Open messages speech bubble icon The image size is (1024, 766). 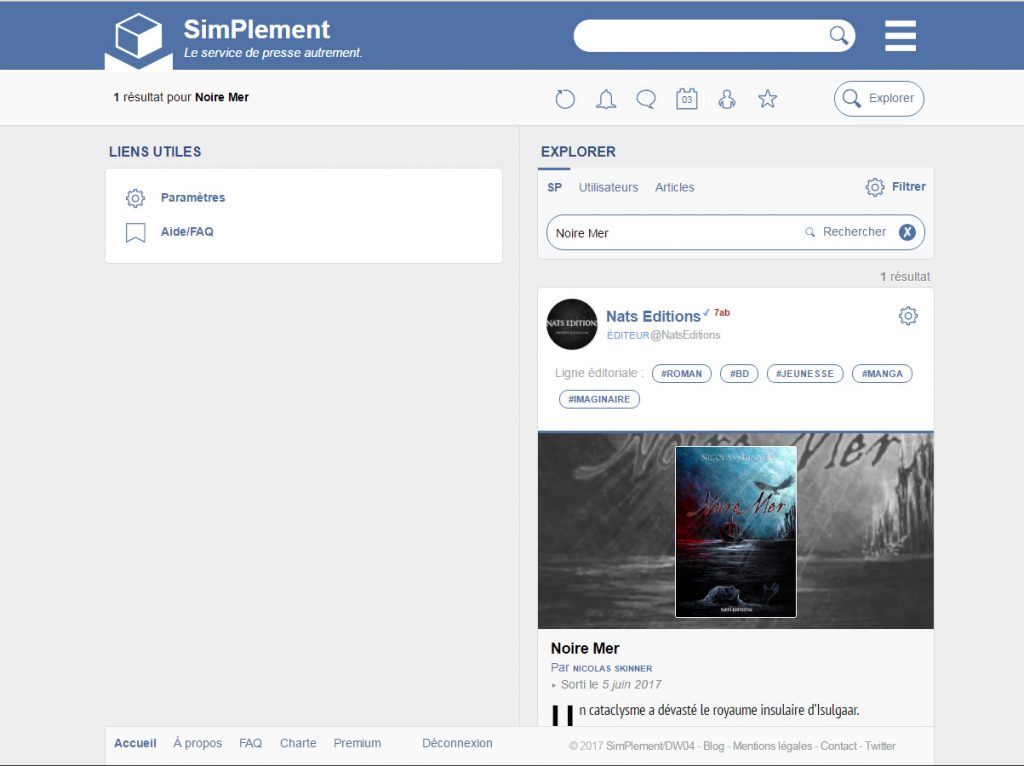646,99
